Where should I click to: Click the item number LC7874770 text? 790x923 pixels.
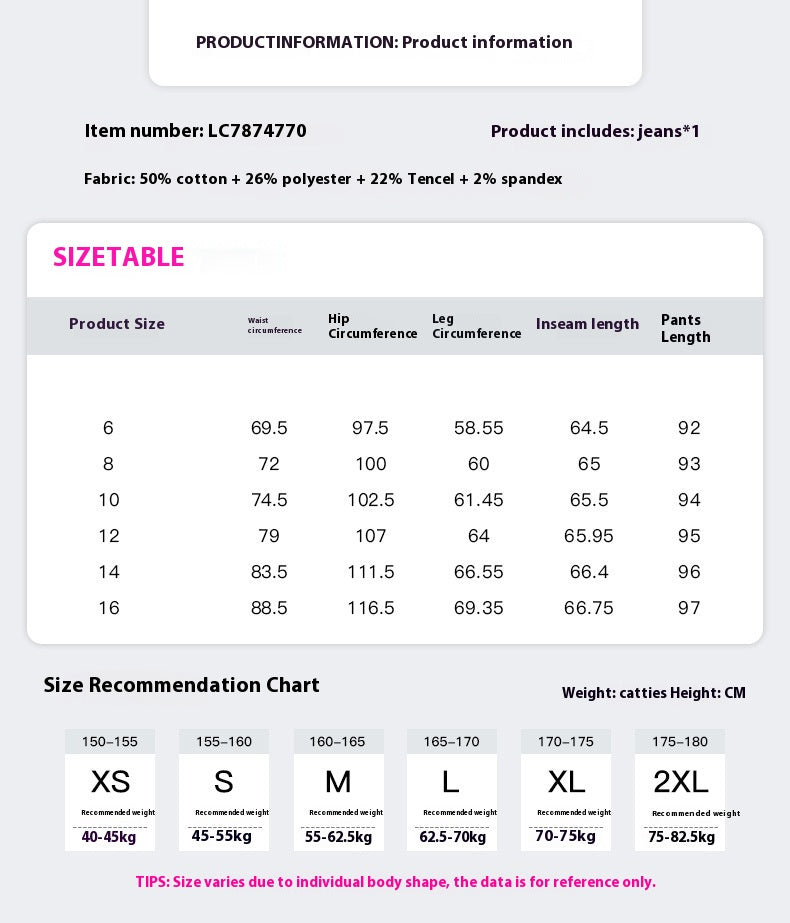pos(196,131)
